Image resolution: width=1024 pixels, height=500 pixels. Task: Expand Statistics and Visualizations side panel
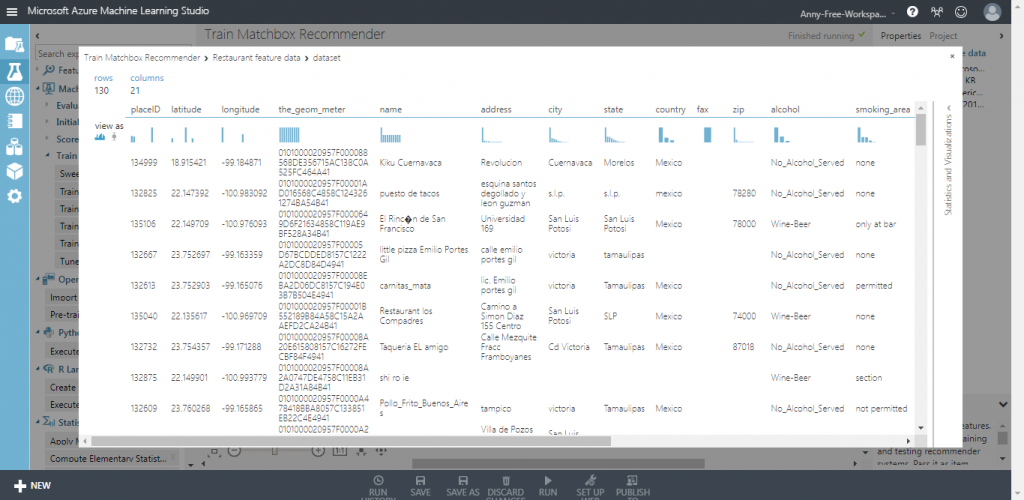948,161
